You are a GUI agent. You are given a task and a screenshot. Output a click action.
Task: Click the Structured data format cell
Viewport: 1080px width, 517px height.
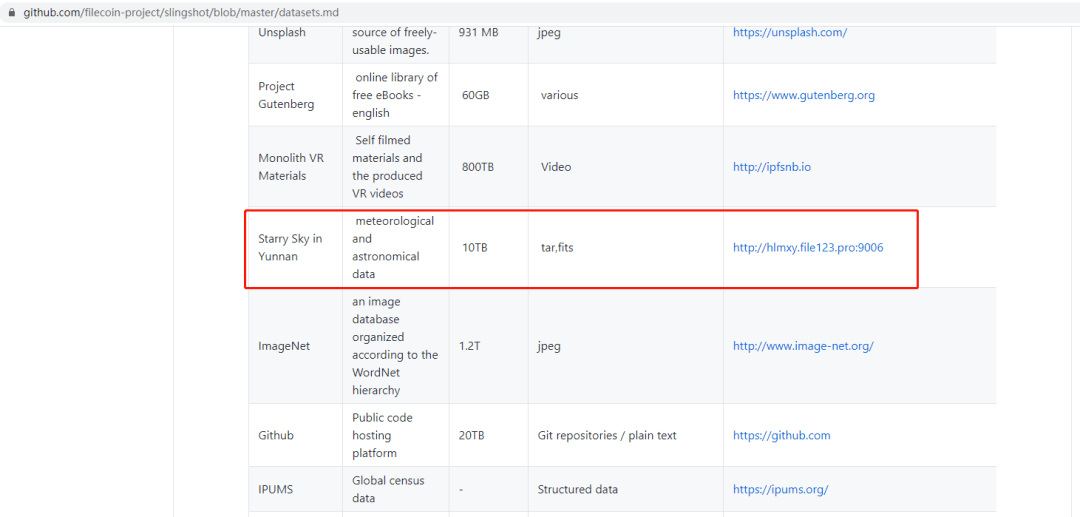(x=625, y=489)
